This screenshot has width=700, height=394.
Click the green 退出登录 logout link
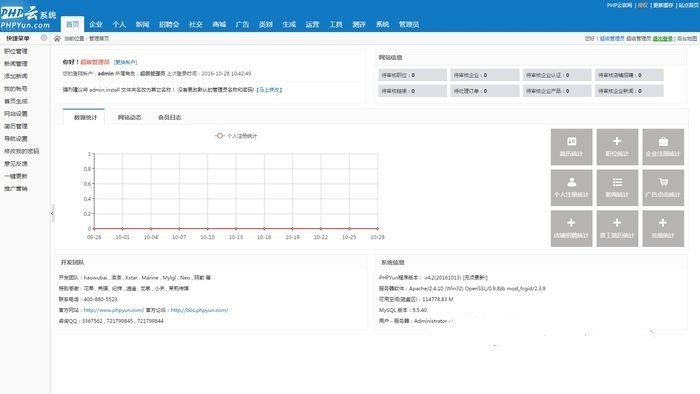[x=662, y=39]
